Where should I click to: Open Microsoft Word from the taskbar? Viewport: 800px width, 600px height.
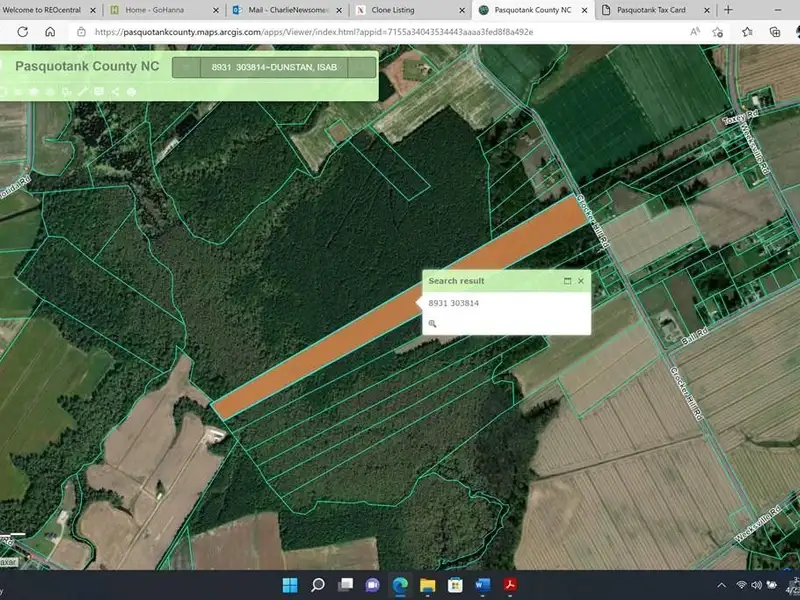click(480, 584)
